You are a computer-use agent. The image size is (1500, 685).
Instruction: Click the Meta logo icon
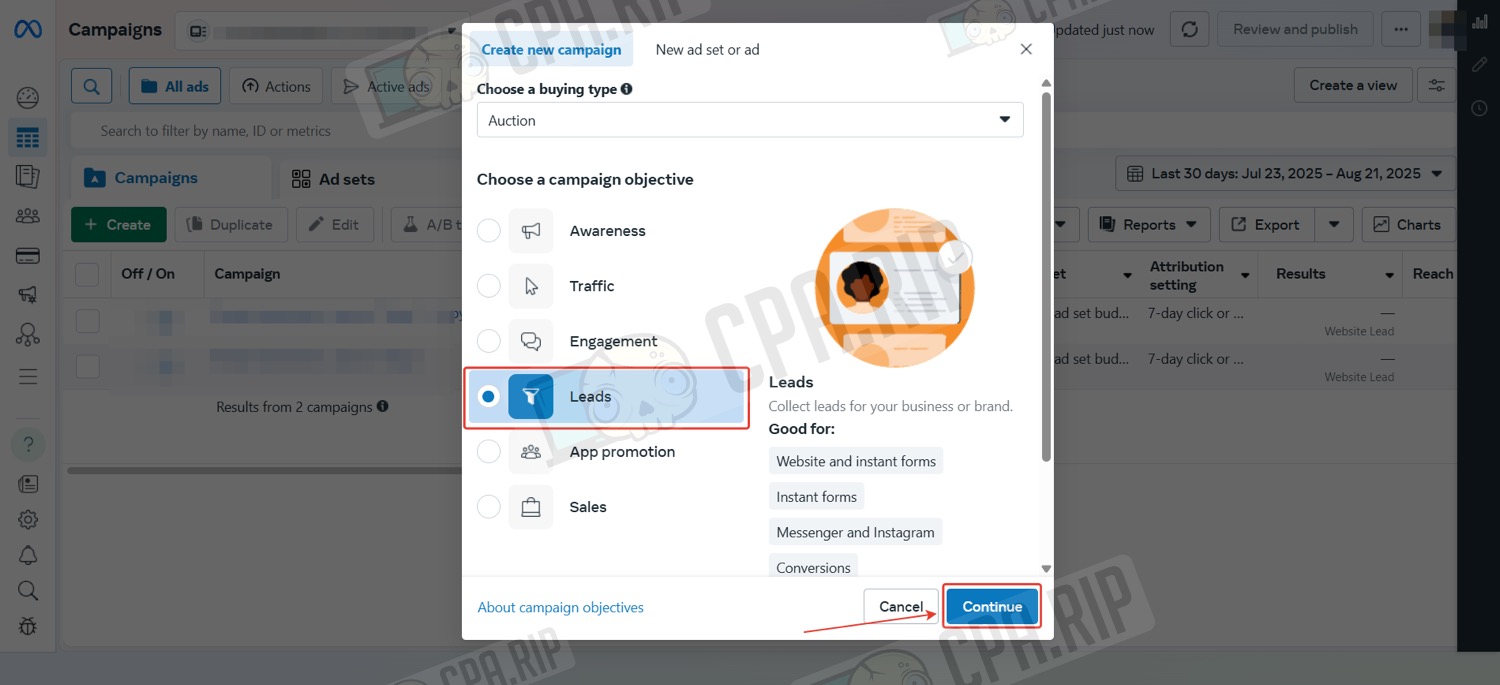coord(27,30)
